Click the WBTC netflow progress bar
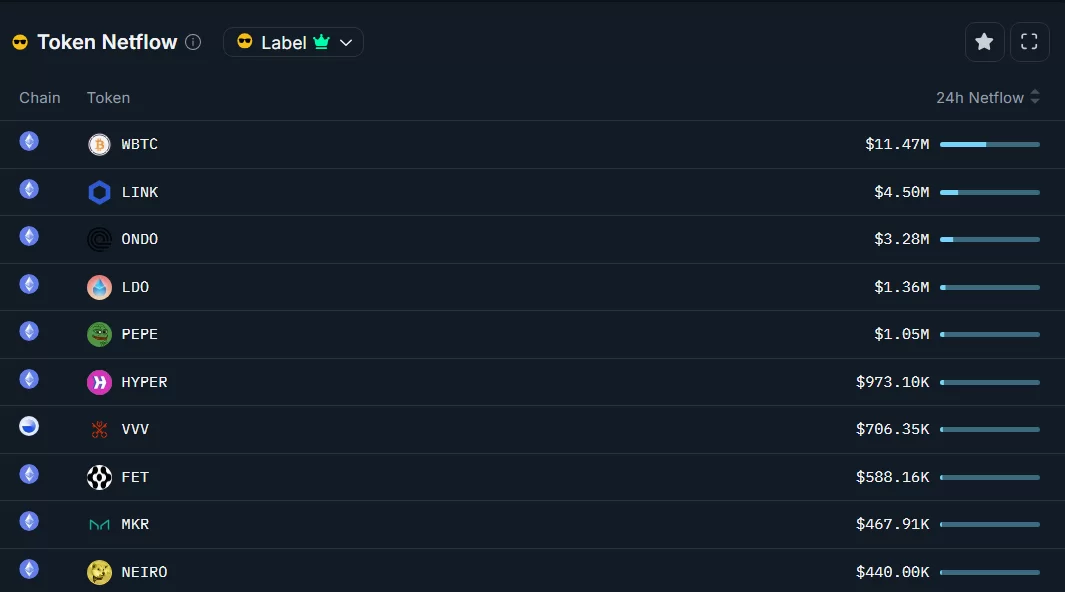Viewport: 1065px width, 592px height. click(x=989, y=145)
